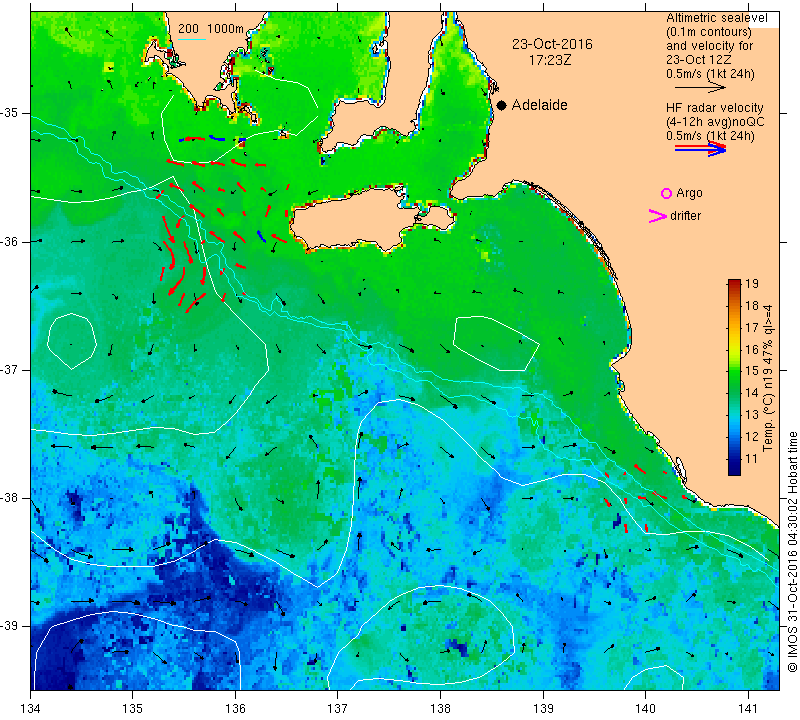The width and height of the screenshot is (800, 720).
Task: Click the 136 longitude axis label
Action: (235, 708)
